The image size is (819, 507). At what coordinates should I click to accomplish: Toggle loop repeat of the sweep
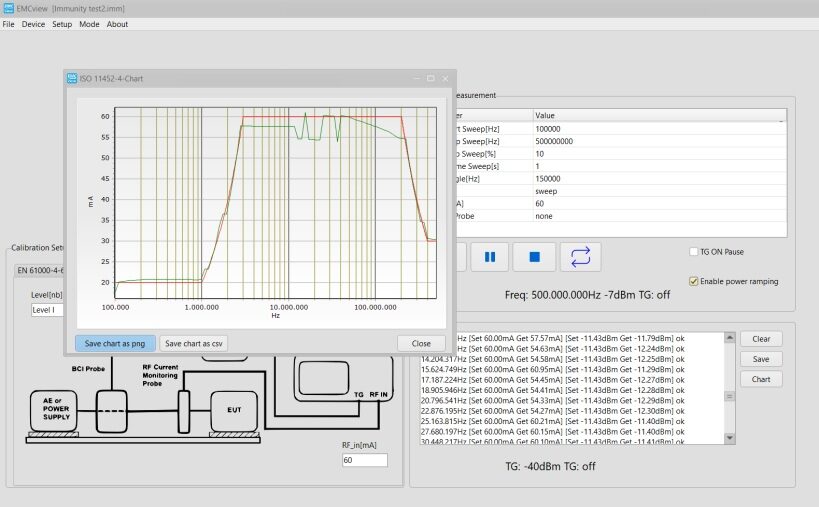[580, 257]
